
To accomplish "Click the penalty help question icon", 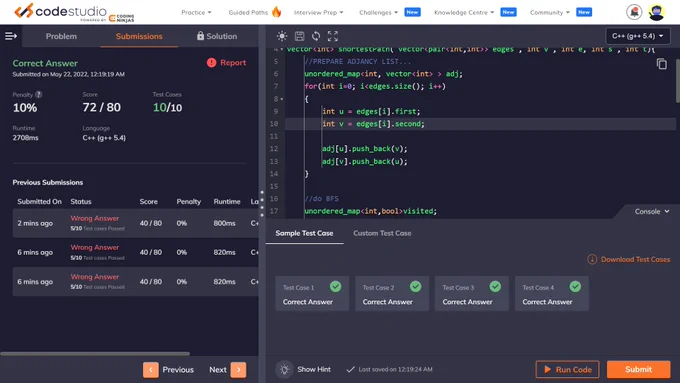I will [x=39, y=94].
